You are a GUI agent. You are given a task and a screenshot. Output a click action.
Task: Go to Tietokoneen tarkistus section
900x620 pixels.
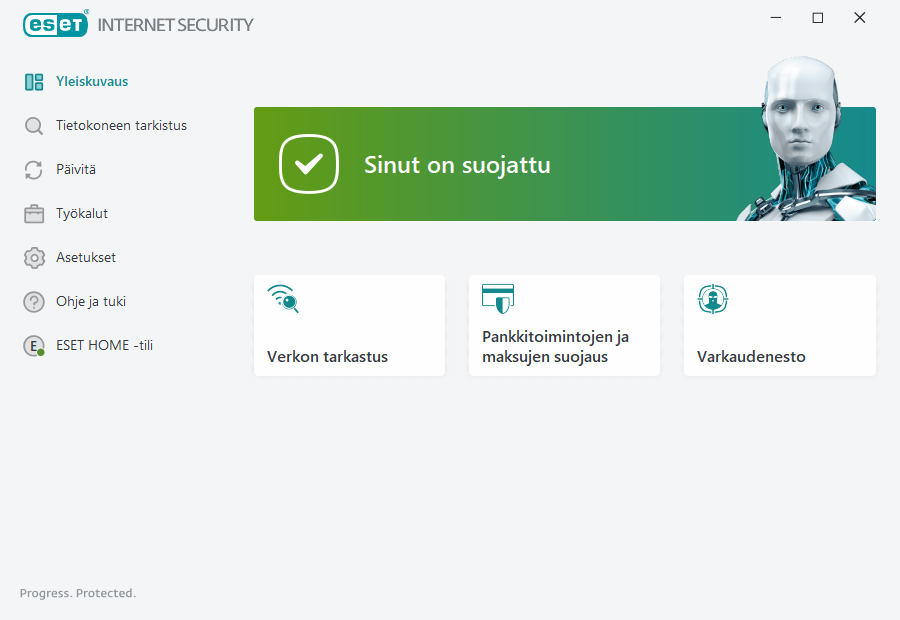point(121,126)
